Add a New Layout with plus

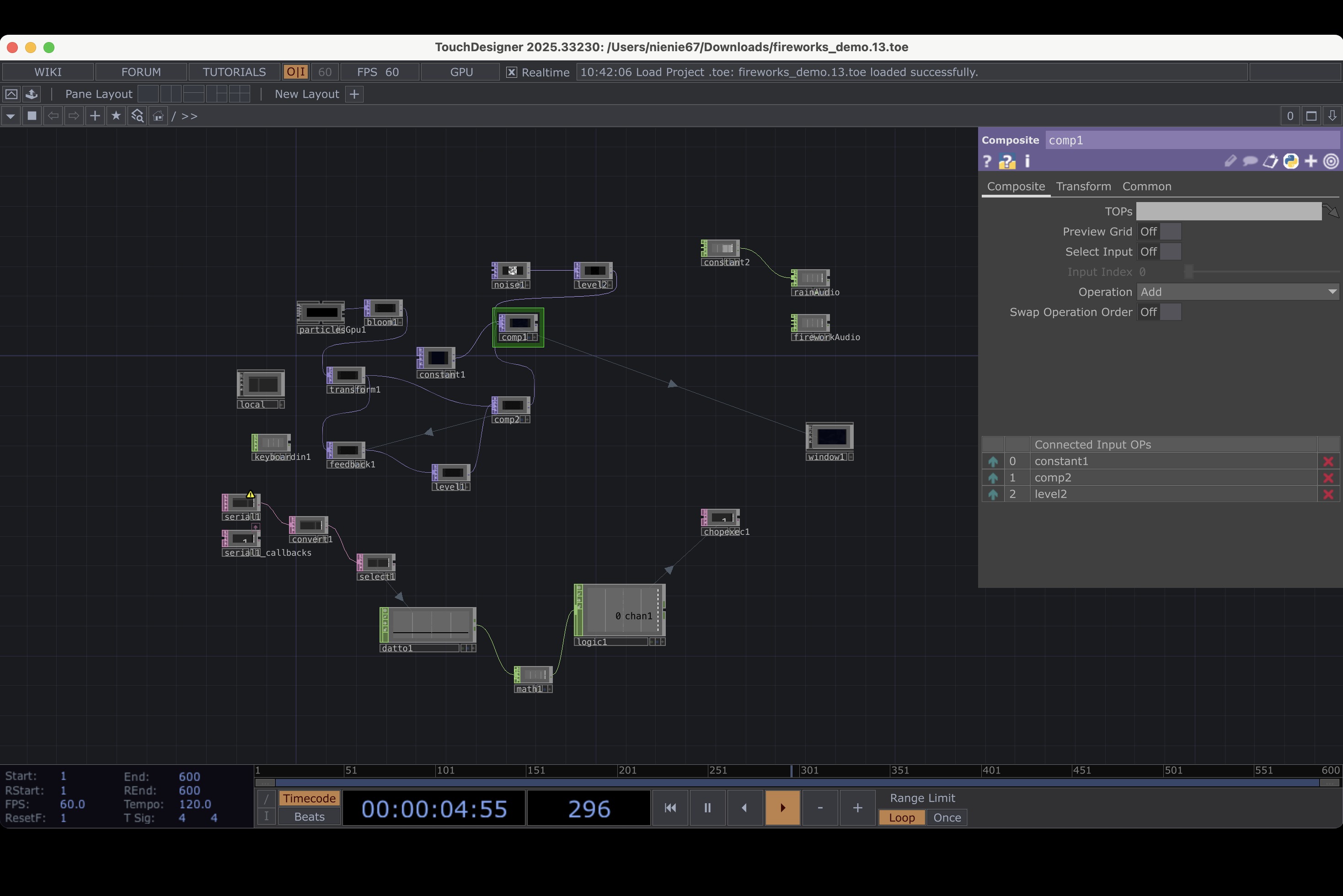[354, 94]
